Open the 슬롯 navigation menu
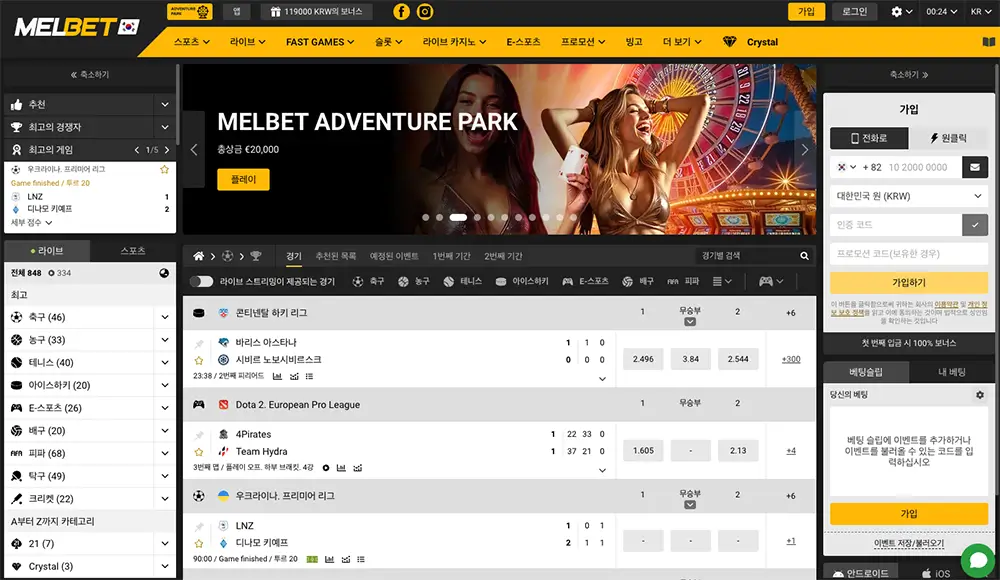 (388, 42)
